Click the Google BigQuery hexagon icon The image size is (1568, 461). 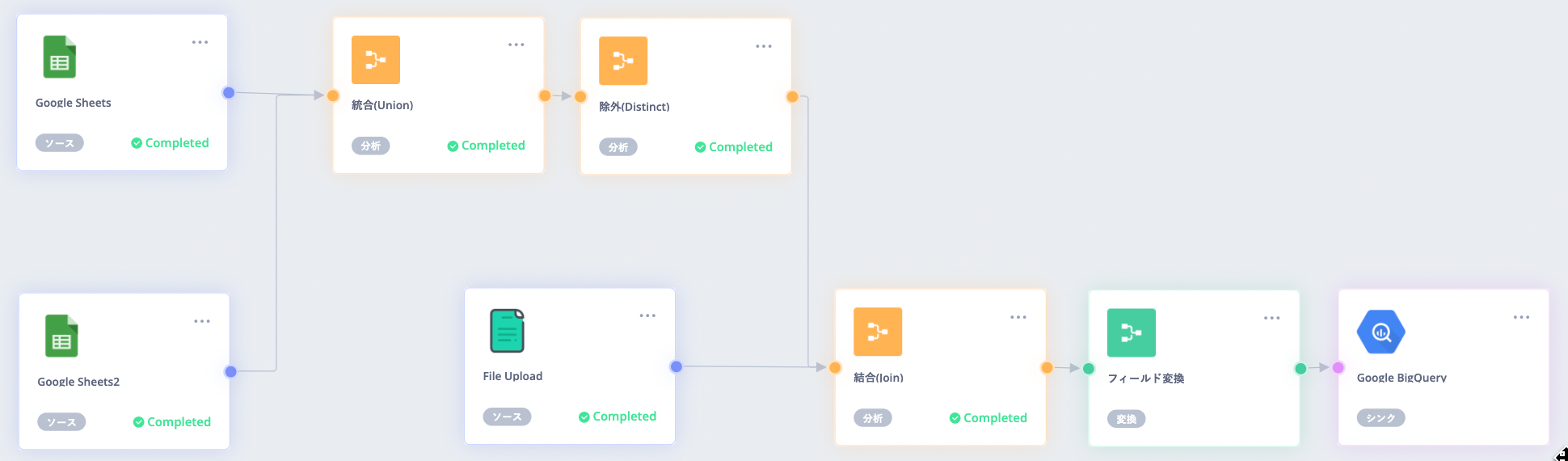(x=1381, y=332)
